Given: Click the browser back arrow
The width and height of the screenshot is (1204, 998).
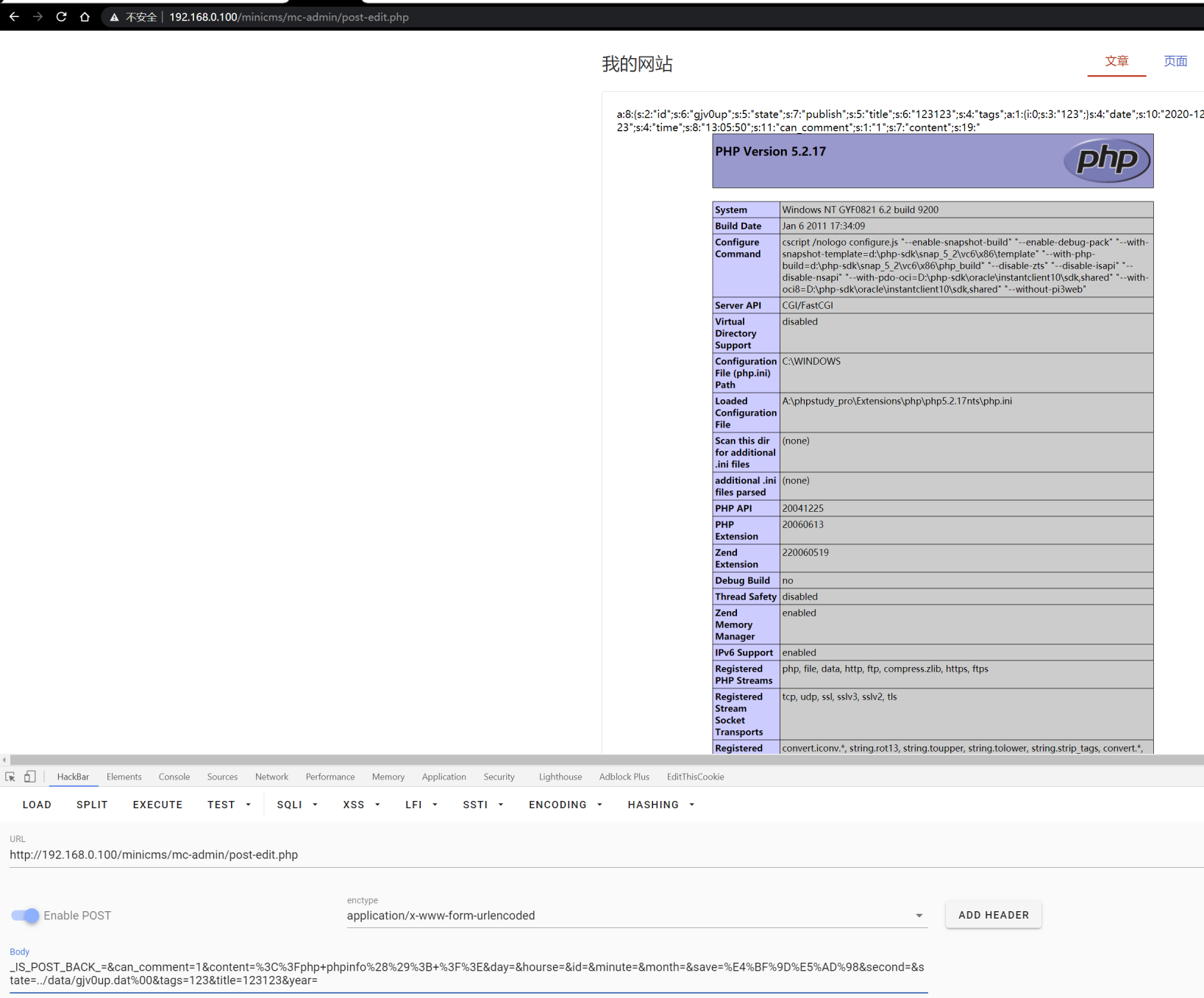Looking at the screenshot, I should (x=14, y=16).
